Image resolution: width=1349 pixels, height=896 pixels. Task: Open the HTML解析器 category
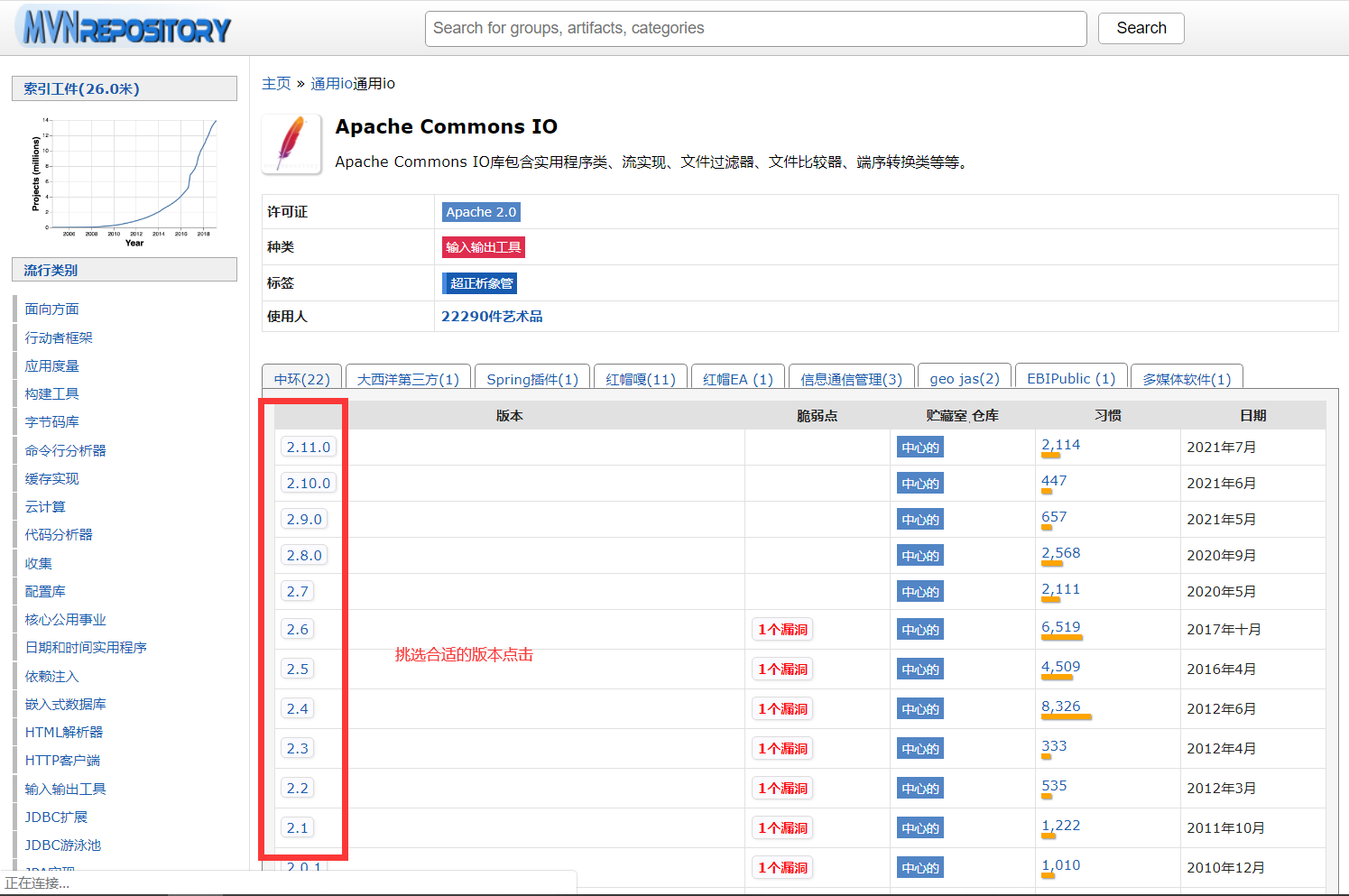click(64, 733)
